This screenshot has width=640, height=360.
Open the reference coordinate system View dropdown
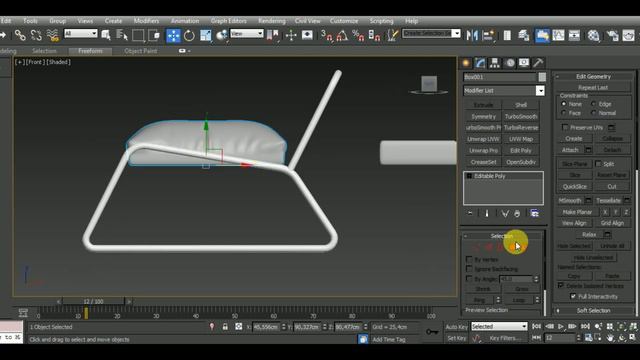(x=247, y=33)
